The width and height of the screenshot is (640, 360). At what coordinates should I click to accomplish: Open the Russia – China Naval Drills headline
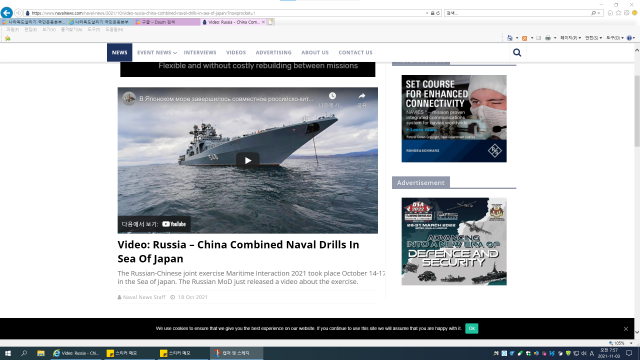[238, 251]
